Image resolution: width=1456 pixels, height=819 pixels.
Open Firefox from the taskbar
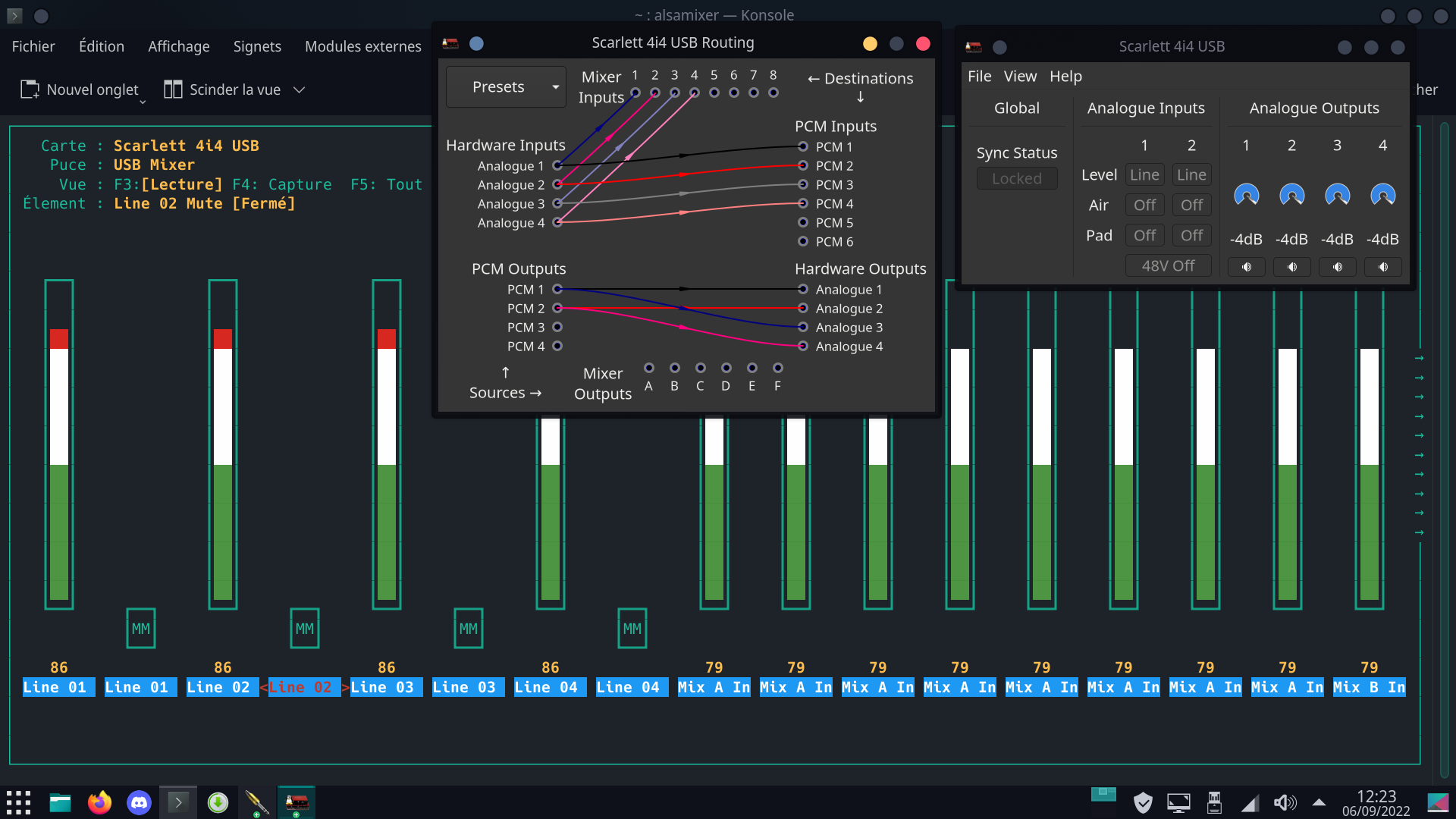(99, 802)
